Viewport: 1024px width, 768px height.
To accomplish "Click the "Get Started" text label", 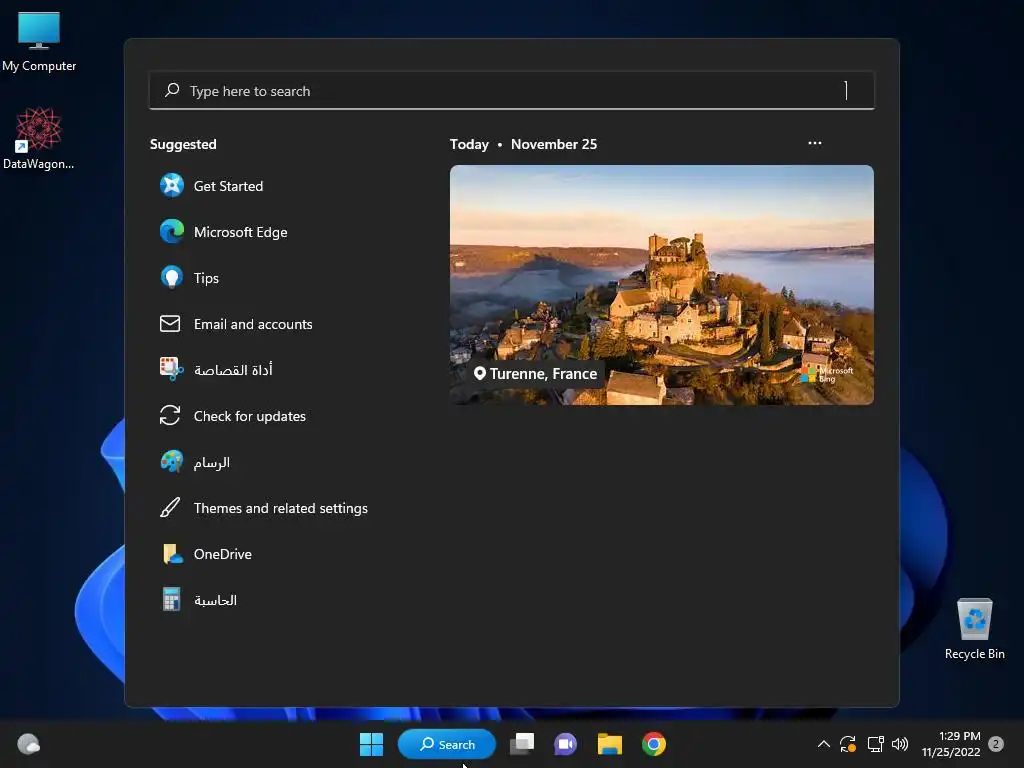I will (x=229, y=186).
